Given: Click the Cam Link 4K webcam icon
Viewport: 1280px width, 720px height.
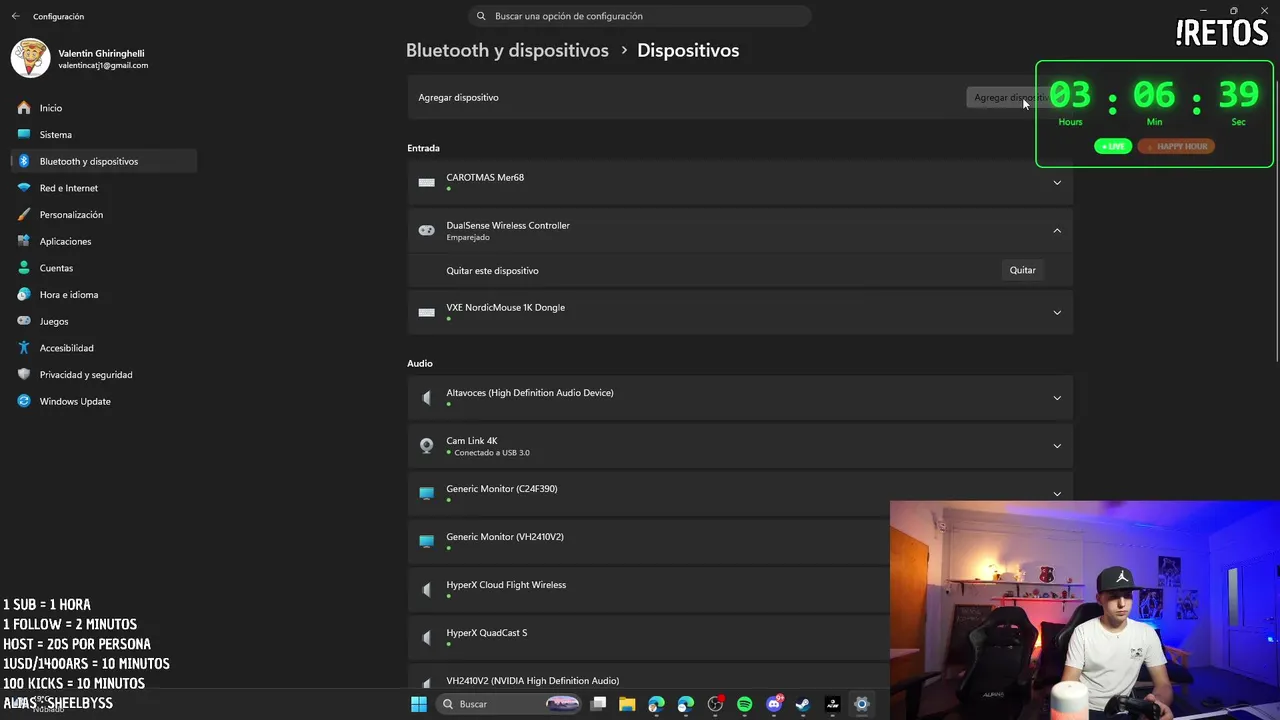Looking at the screenshot, I should (427, 446).
